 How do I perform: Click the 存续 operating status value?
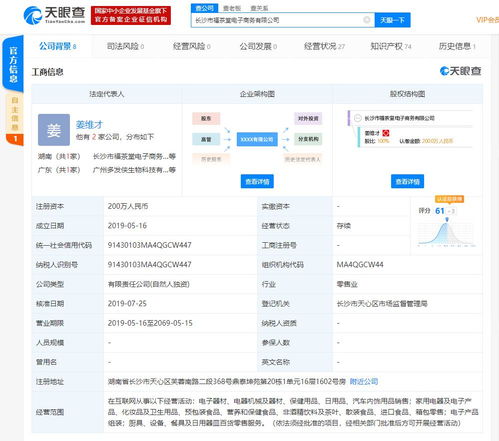(x=343, y=226)
